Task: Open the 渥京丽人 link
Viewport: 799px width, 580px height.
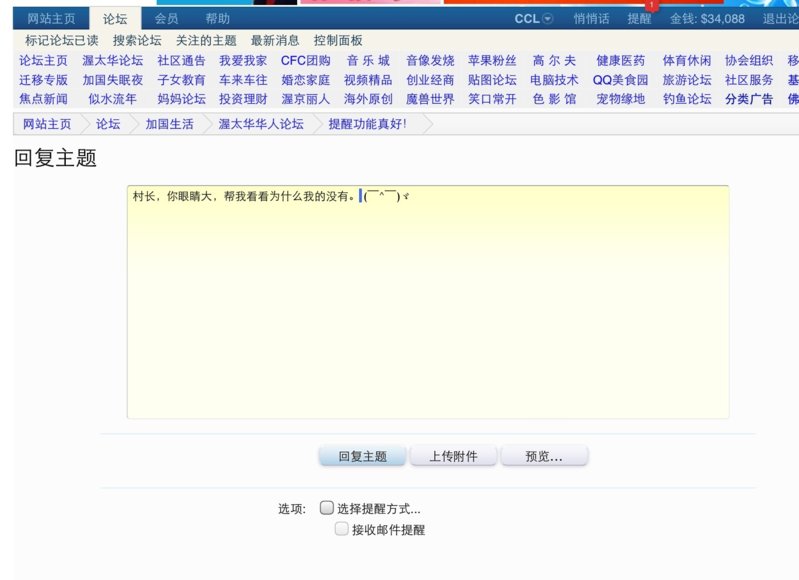Action: point(306,99)
